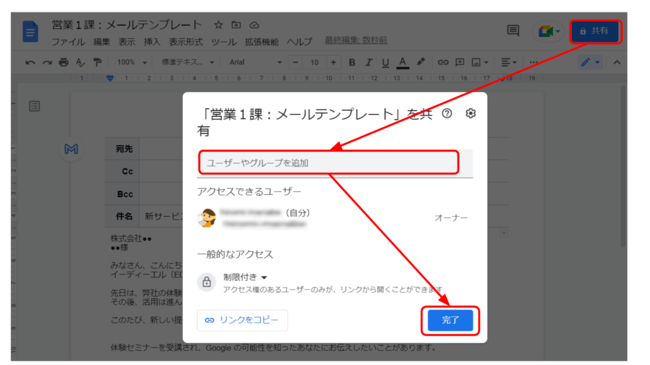Redo the last action
Screen dimensions: 650x365
[x=47, y=63]
